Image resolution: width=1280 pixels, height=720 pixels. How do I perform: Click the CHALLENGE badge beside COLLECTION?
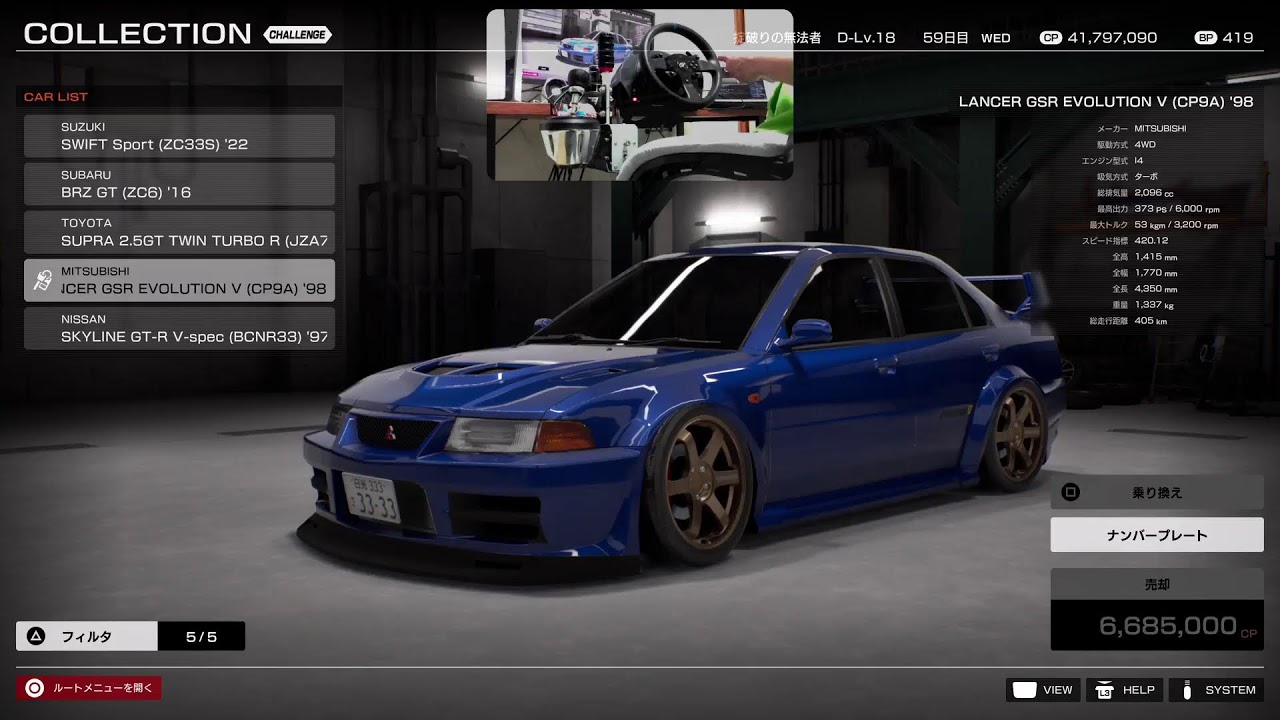click(x=298, y=35)
